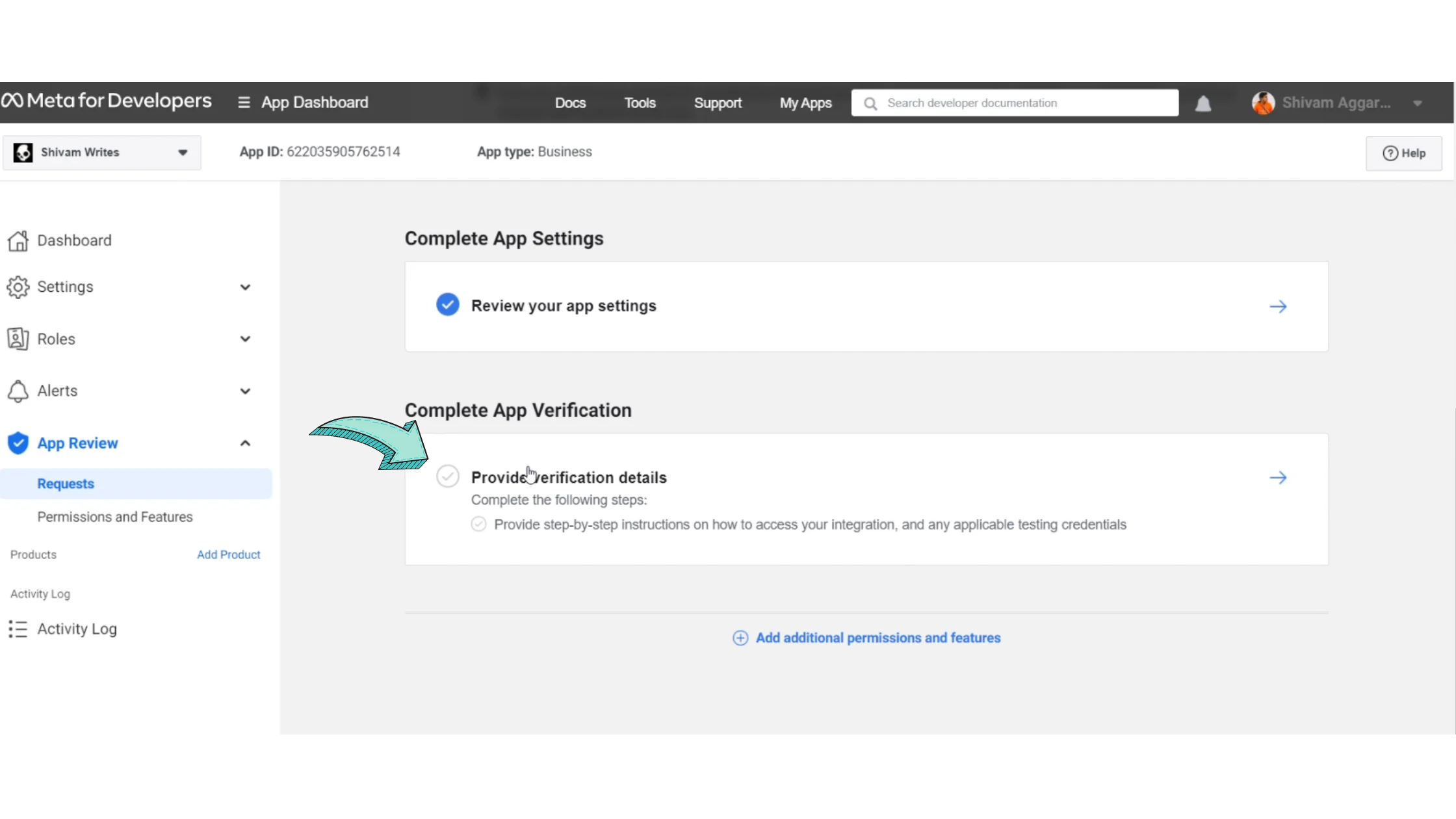This screenshot has height=819, width=1456.
Task: Click Add additional permissions and features
Action: point(877,638)
